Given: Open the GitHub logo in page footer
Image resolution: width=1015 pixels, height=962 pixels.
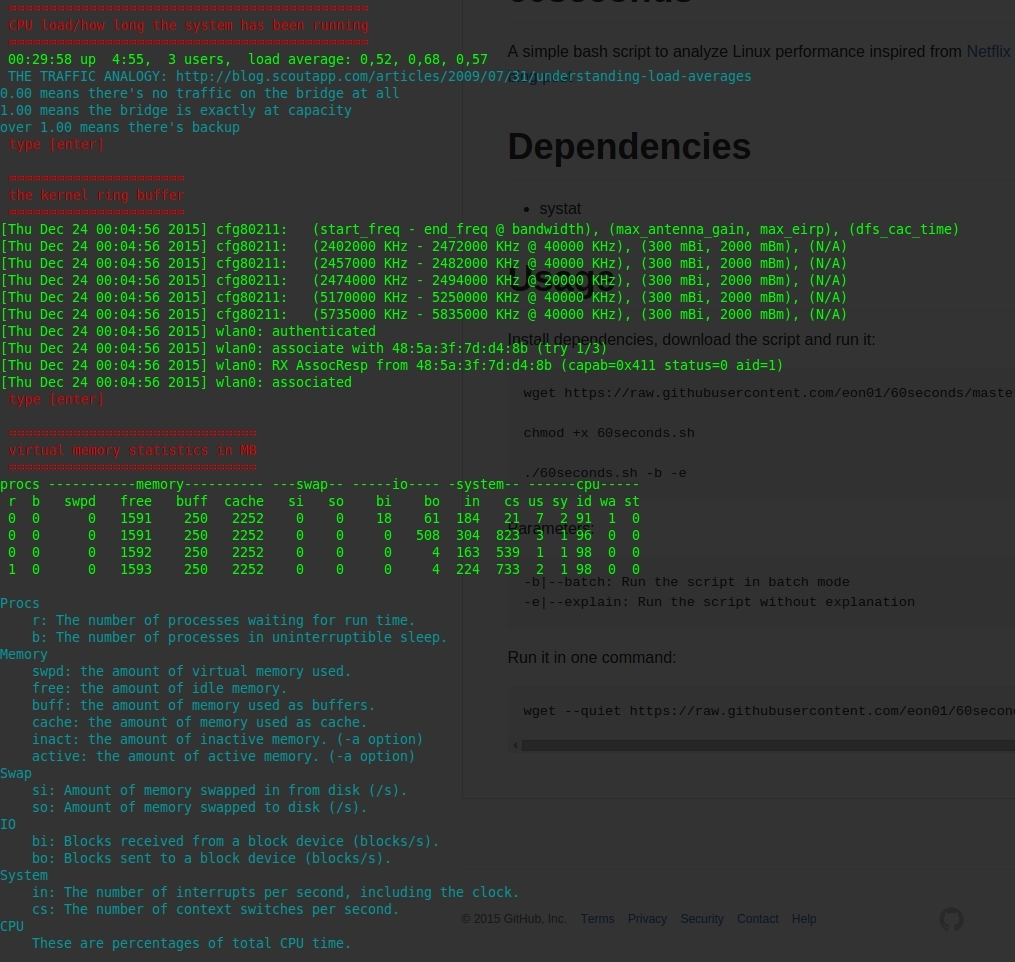Looking at the screenshot, I should (951, 919).
